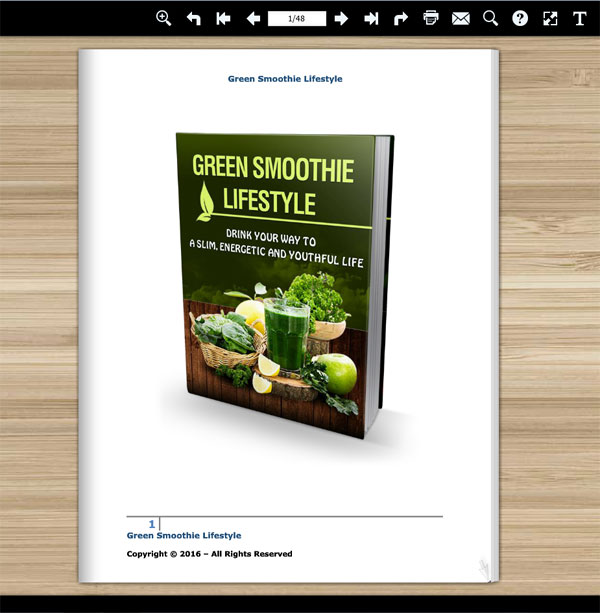The image size is (600, 613).
Task: Share by email envelope icon
Action: click(x=461, y=18)
